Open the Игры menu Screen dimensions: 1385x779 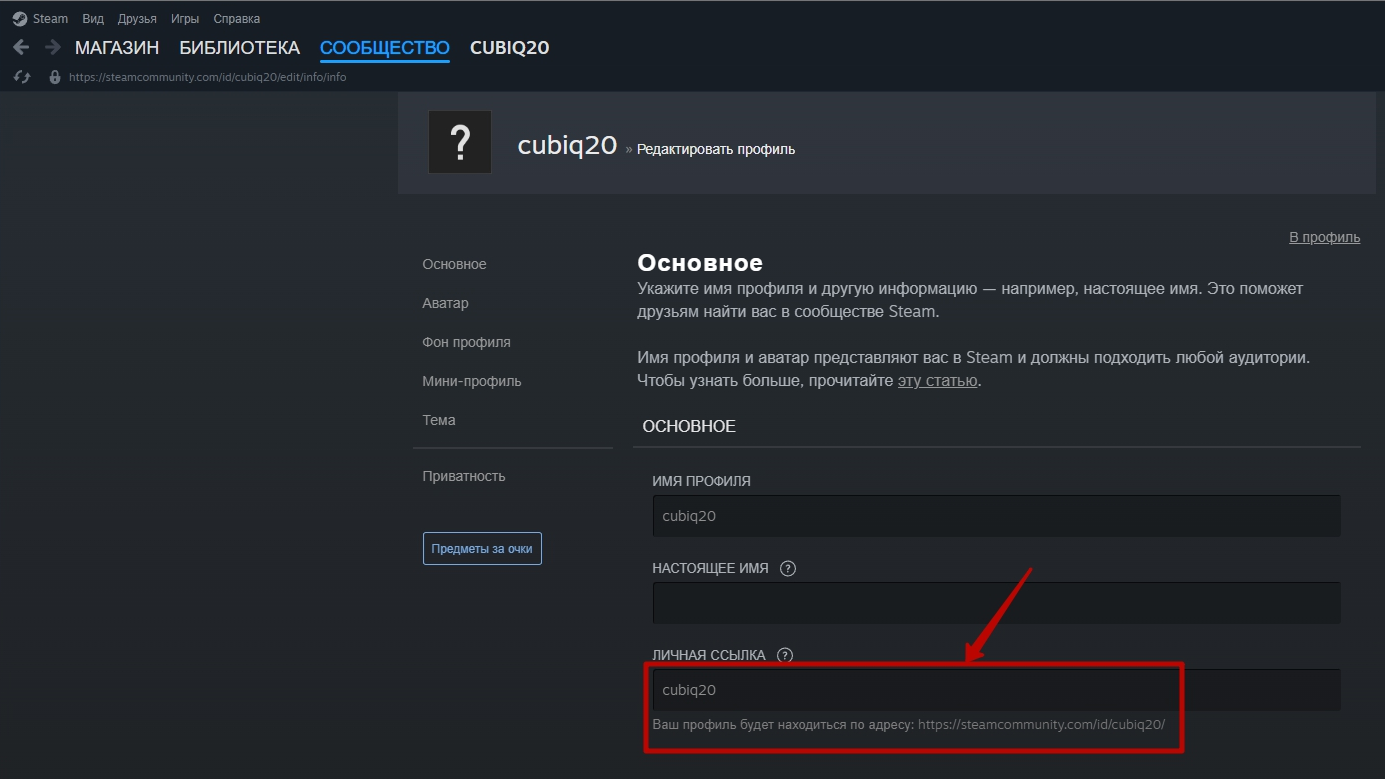coord(185,19)
